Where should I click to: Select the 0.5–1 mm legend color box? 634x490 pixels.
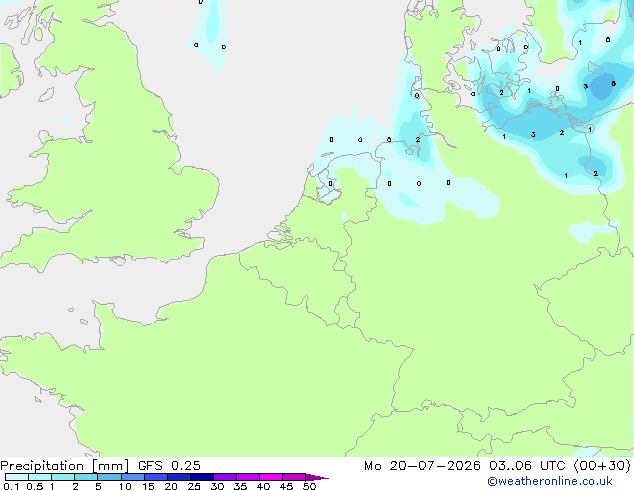click(x=40, y=477)
